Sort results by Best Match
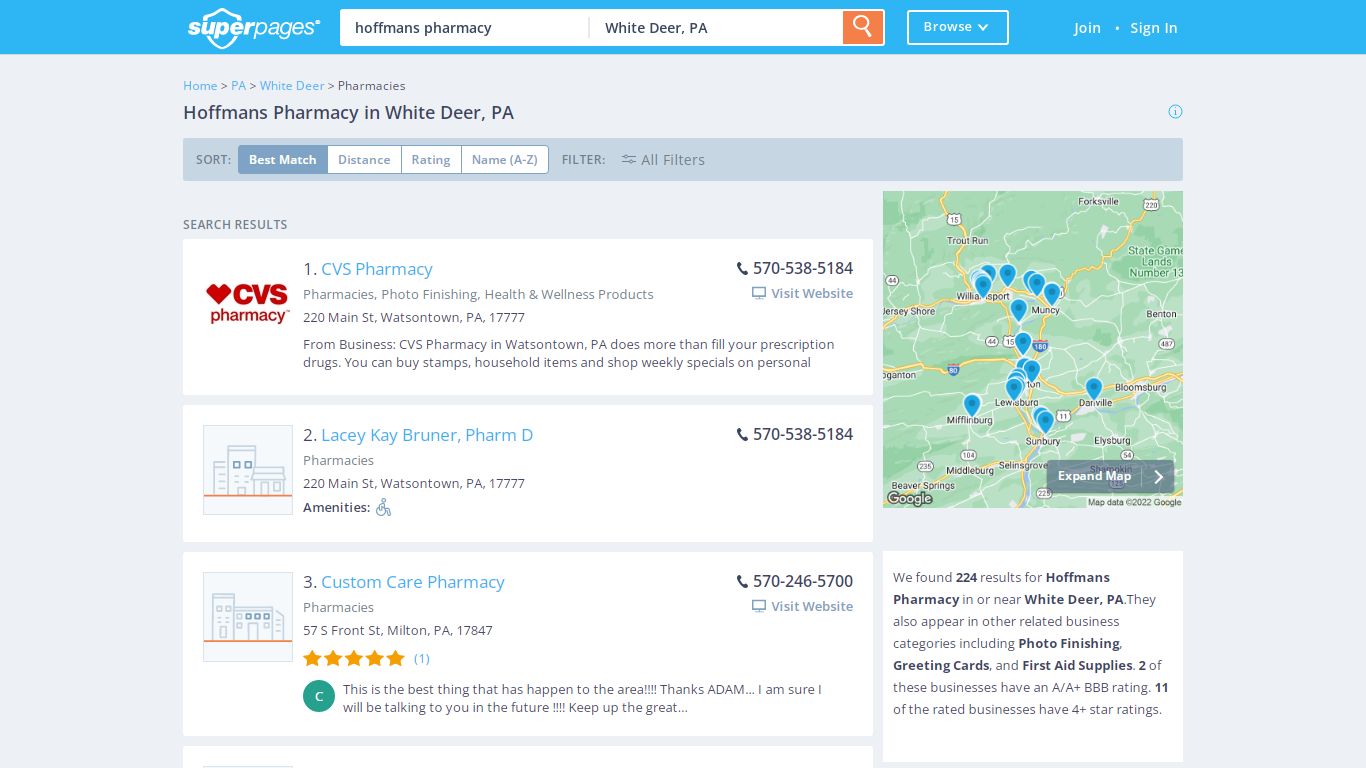 (x=283, y=160)
